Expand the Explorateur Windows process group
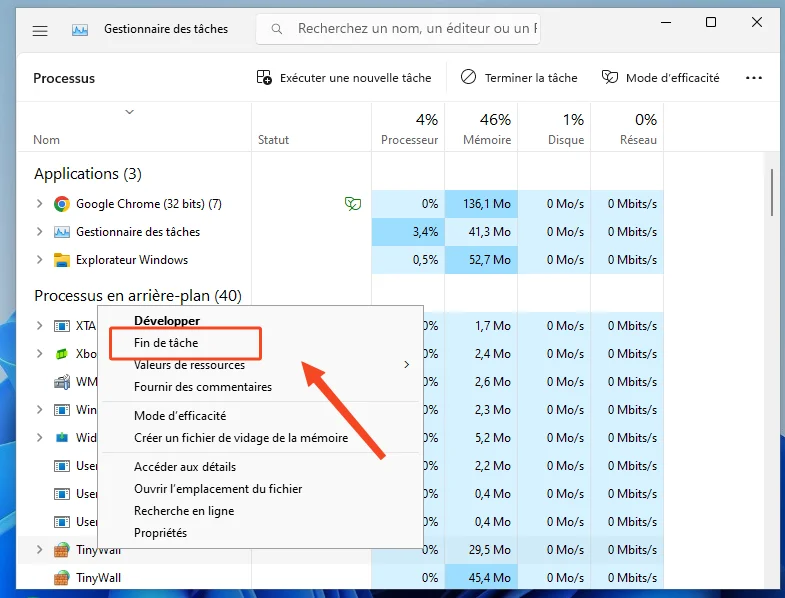Viewport: 785px width, 598px height. coord(40,260)
